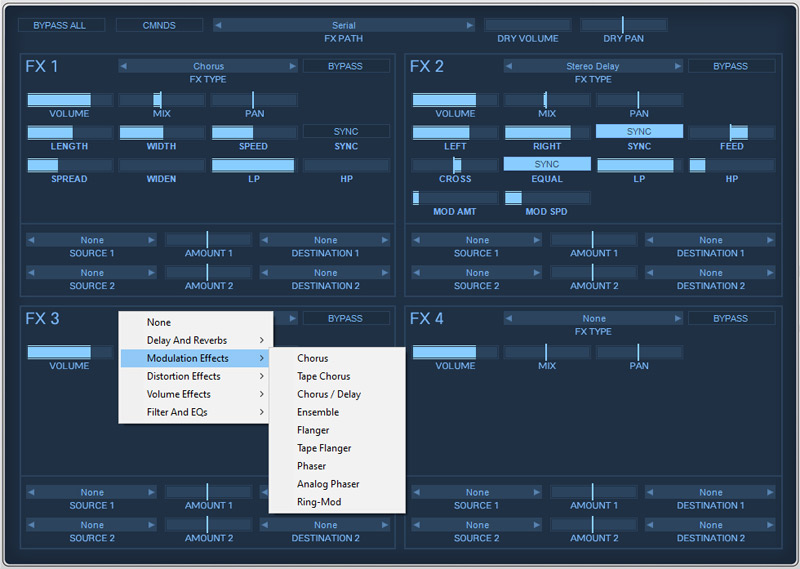Image resolution: width=800 pixels, height=569 pixels.
Task: Click next arrow on FX 1 type selector
Action: pyautogui.click(x=292, y=67)
